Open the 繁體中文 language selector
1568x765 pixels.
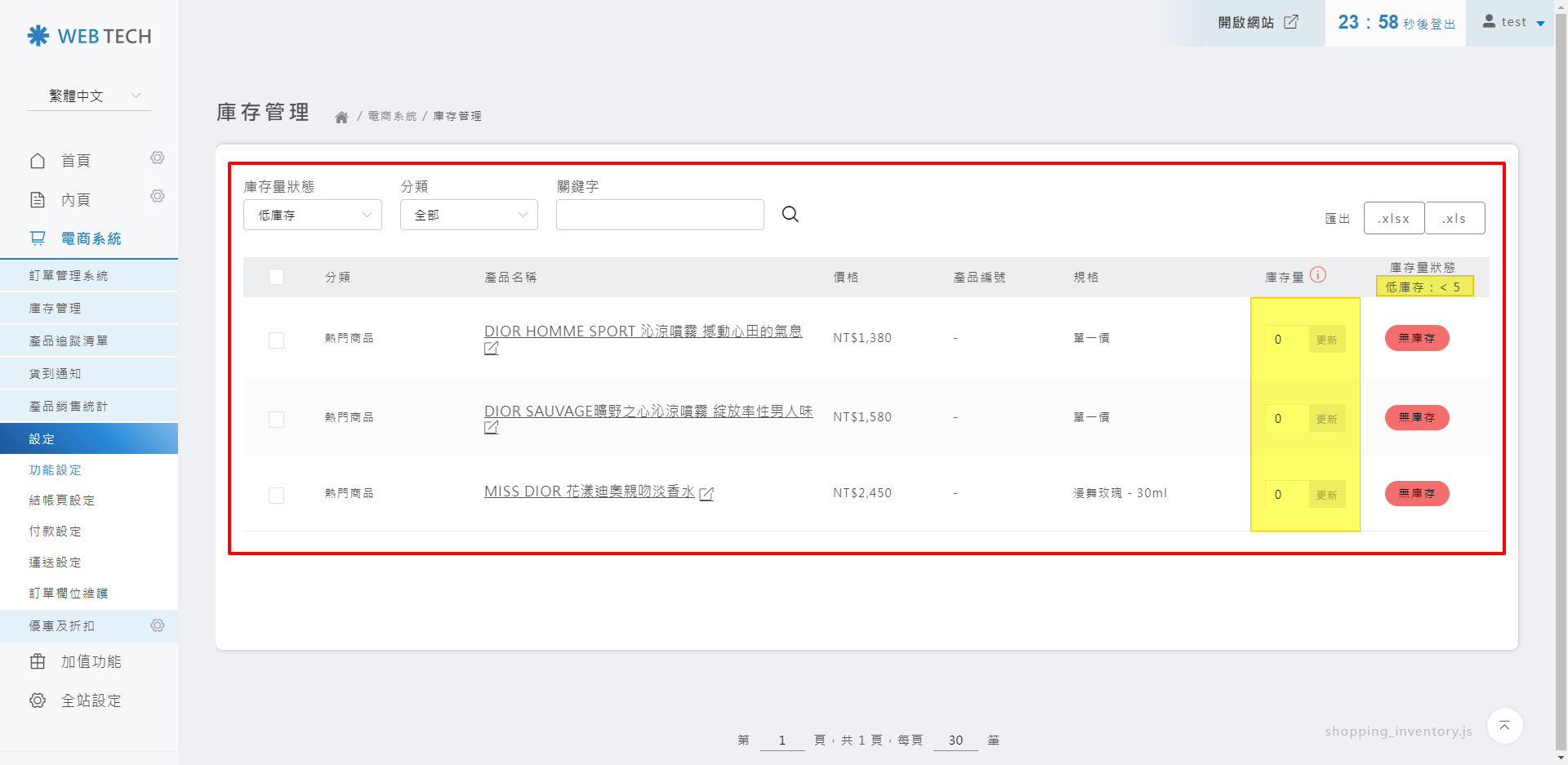pyautogui.click(x=89, y=96)
